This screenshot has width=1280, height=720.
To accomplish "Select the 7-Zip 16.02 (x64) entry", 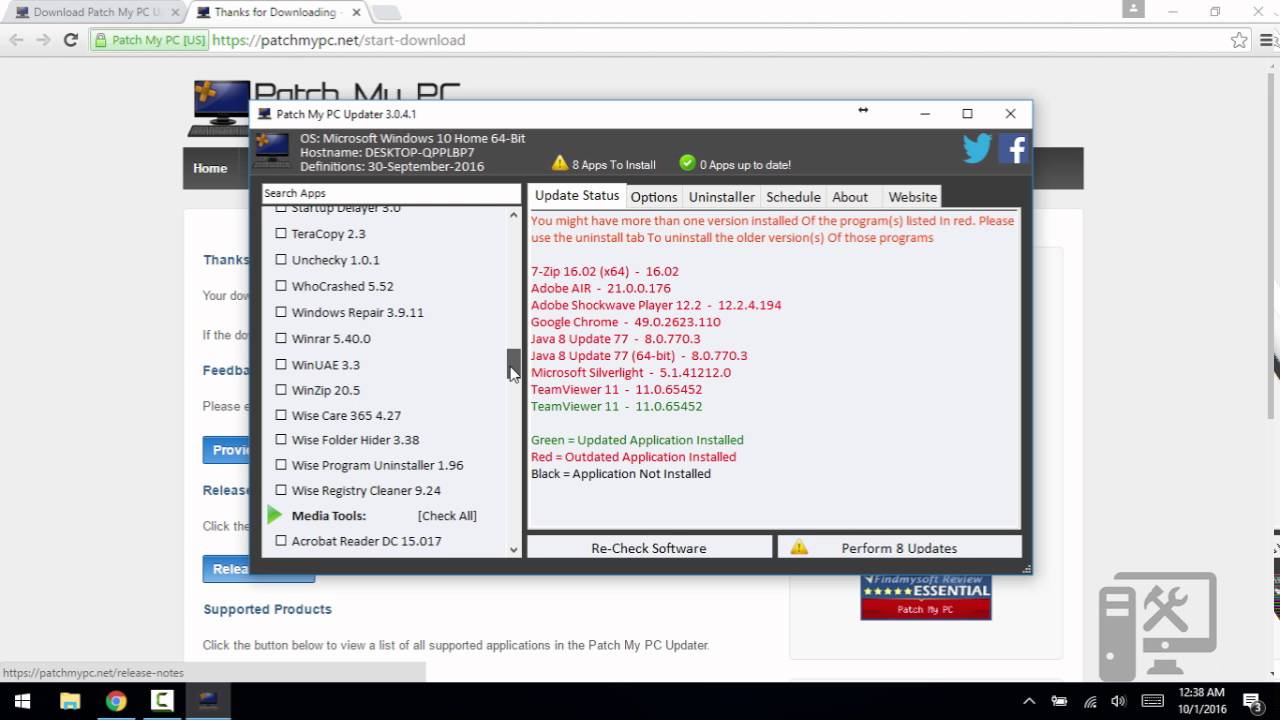I will coord(605,271).
